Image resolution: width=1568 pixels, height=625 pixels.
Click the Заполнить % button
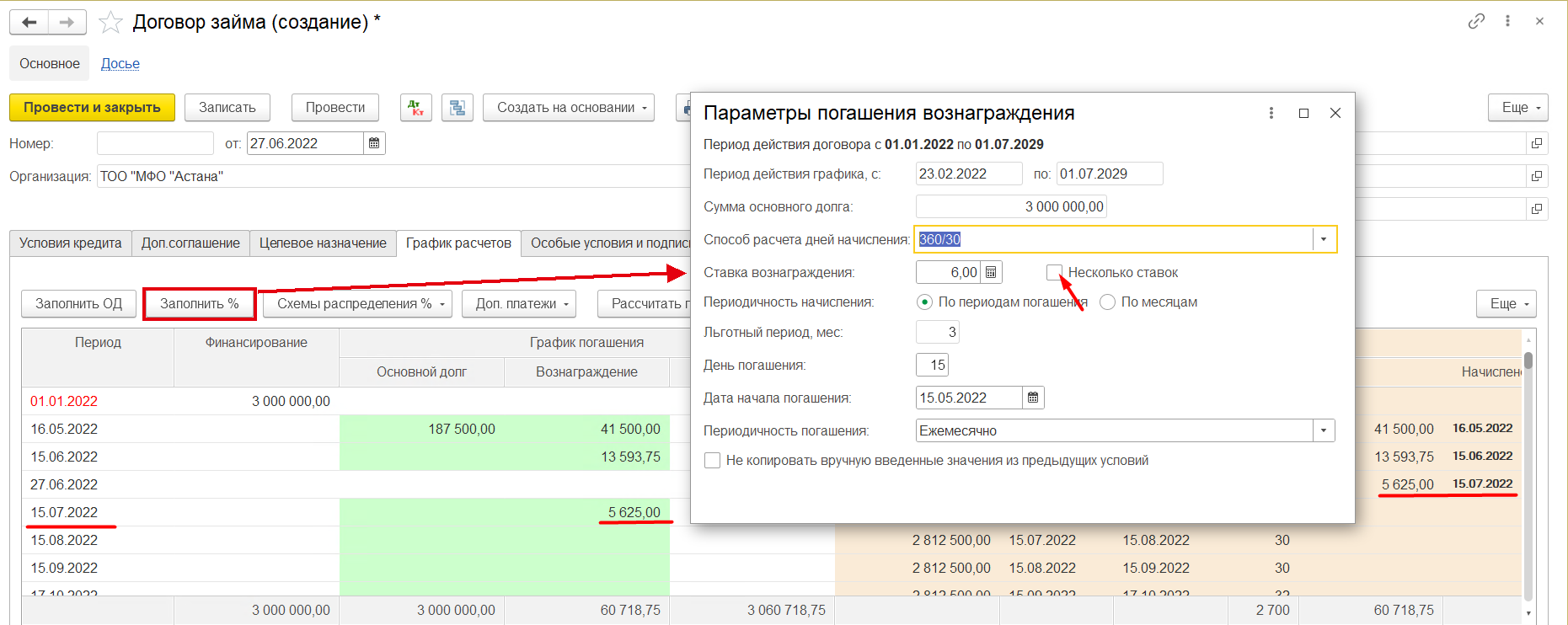tap(200, 303)
